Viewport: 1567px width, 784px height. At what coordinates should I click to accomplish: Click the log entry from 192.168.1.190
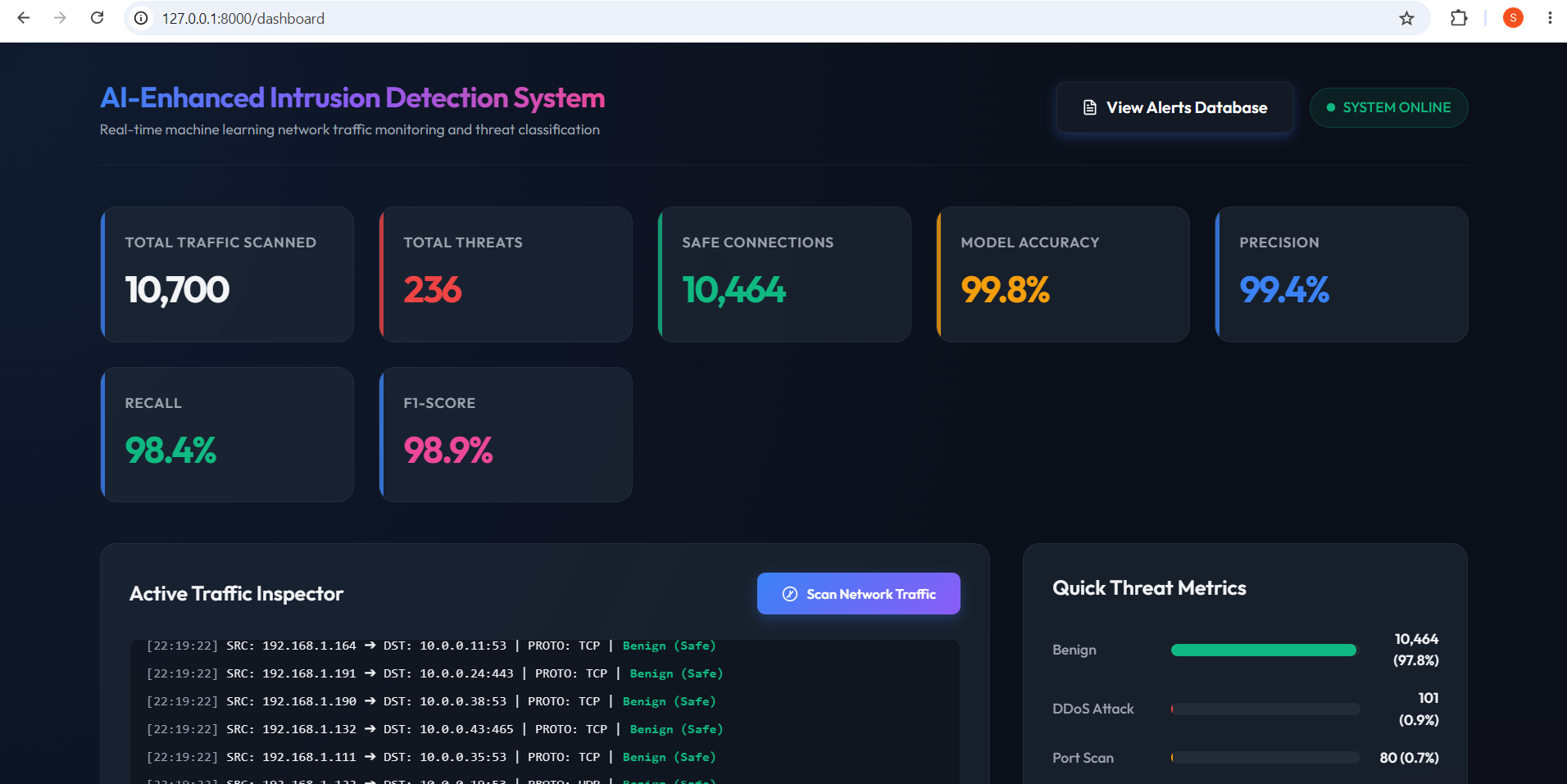[431, 701]
